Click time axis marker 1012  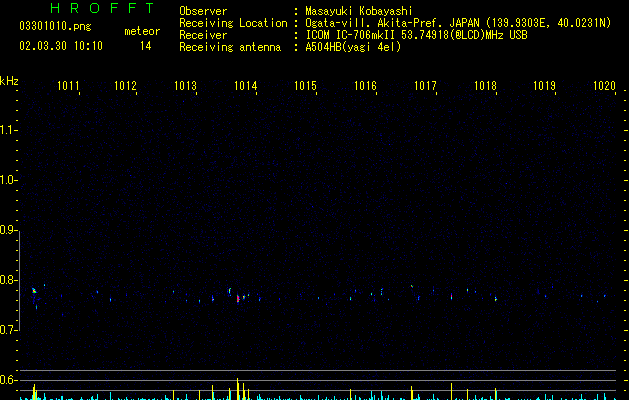click(126, 85)
